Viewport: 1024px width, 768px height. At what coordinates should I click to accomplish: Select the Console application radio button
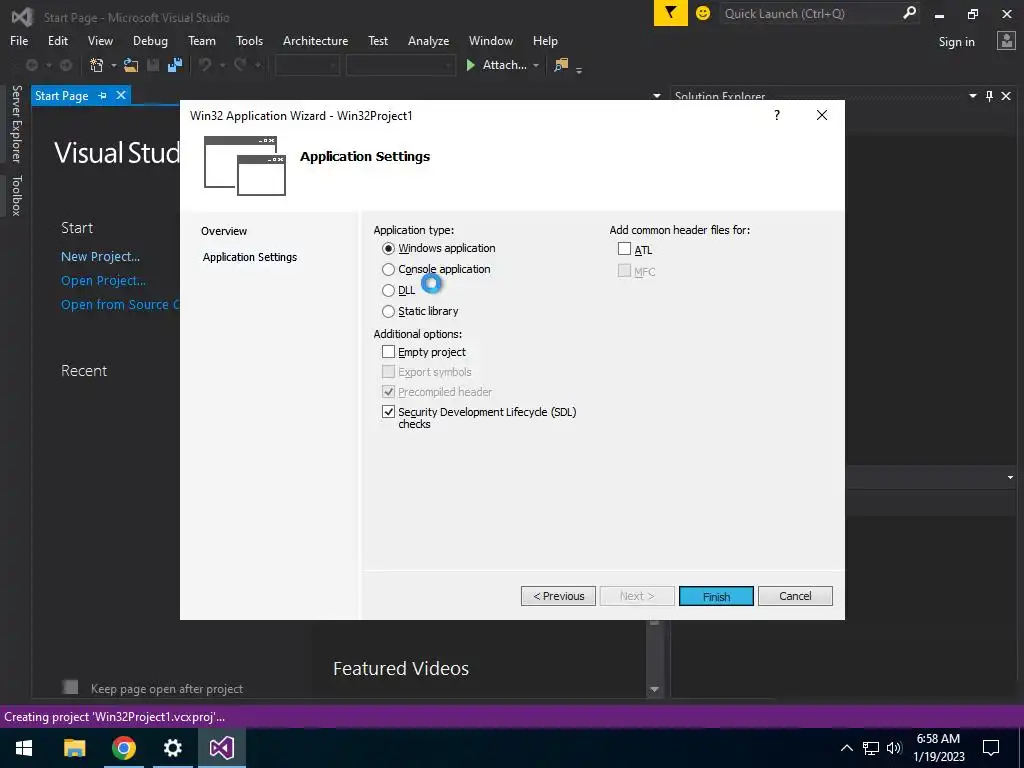click(389, 269)
